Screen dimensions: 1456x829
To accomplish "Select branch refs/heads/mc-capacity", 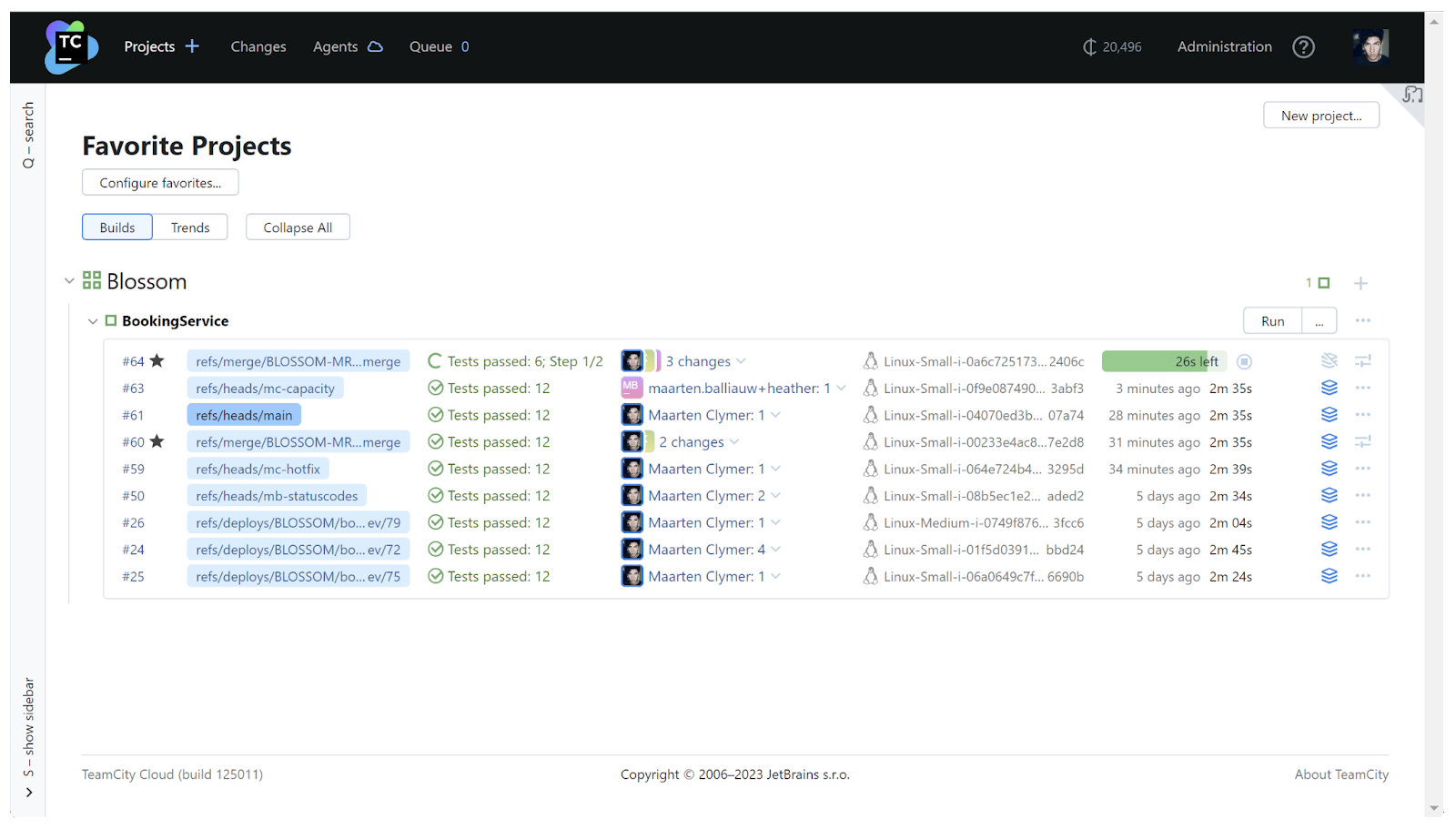I will pyautogui.click(x=265, y=388).
